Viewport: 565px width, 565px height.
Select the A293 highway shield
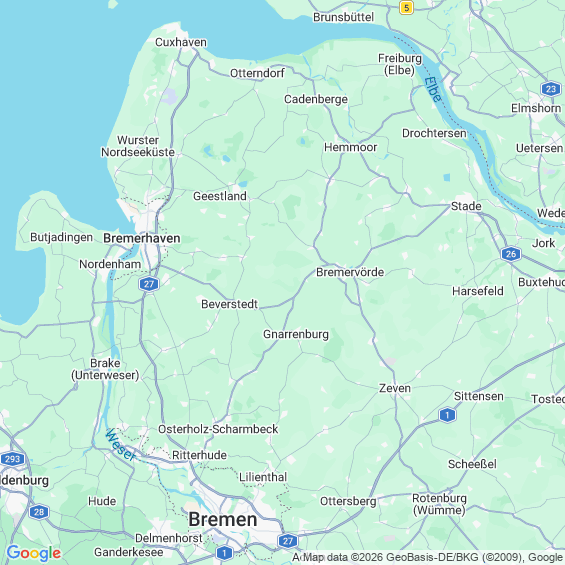[x=13, y=459]
